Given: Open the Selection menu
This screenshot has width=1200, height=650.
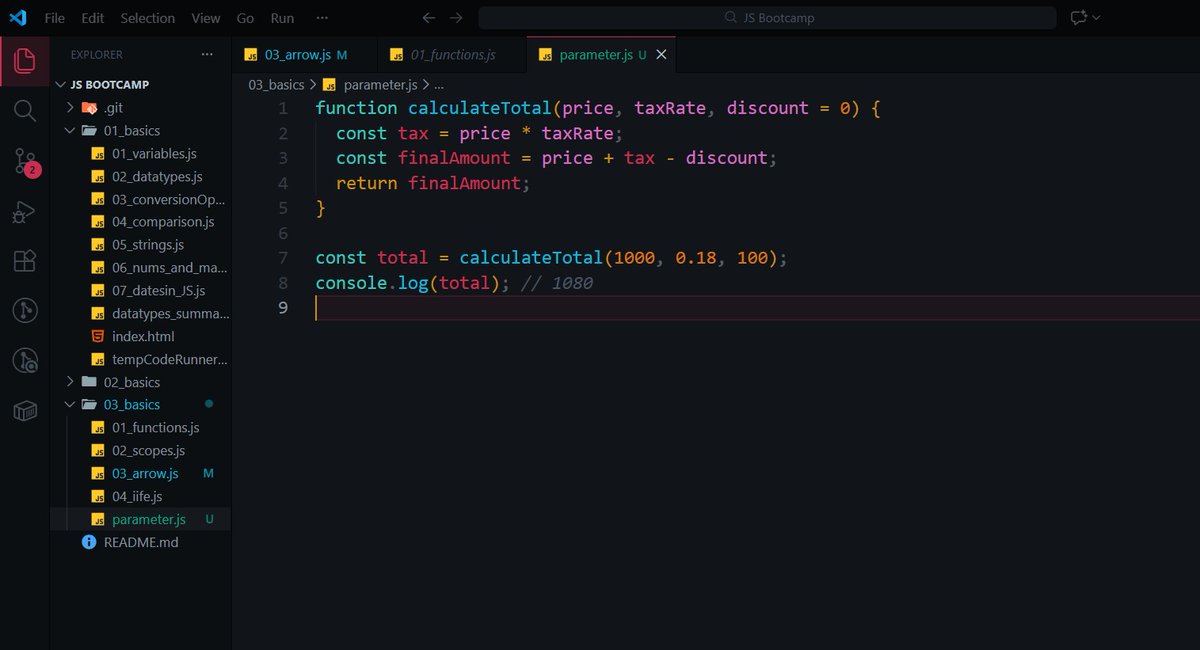Looking at the screenshot, I should [147, 18].
